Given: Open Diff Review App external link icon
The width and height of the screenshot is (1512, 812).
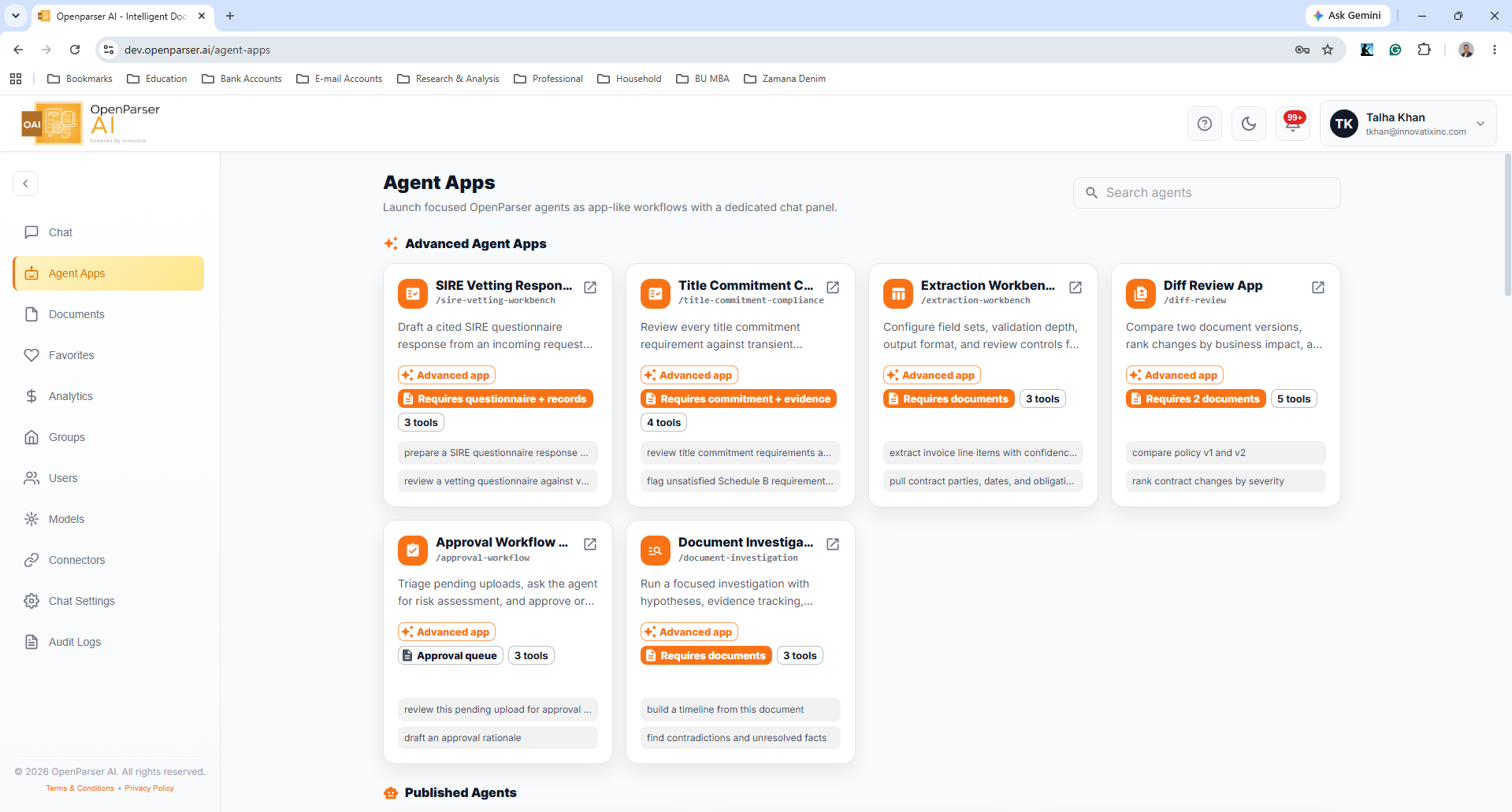Looking at the screenshot, I should click(1318, 287).
